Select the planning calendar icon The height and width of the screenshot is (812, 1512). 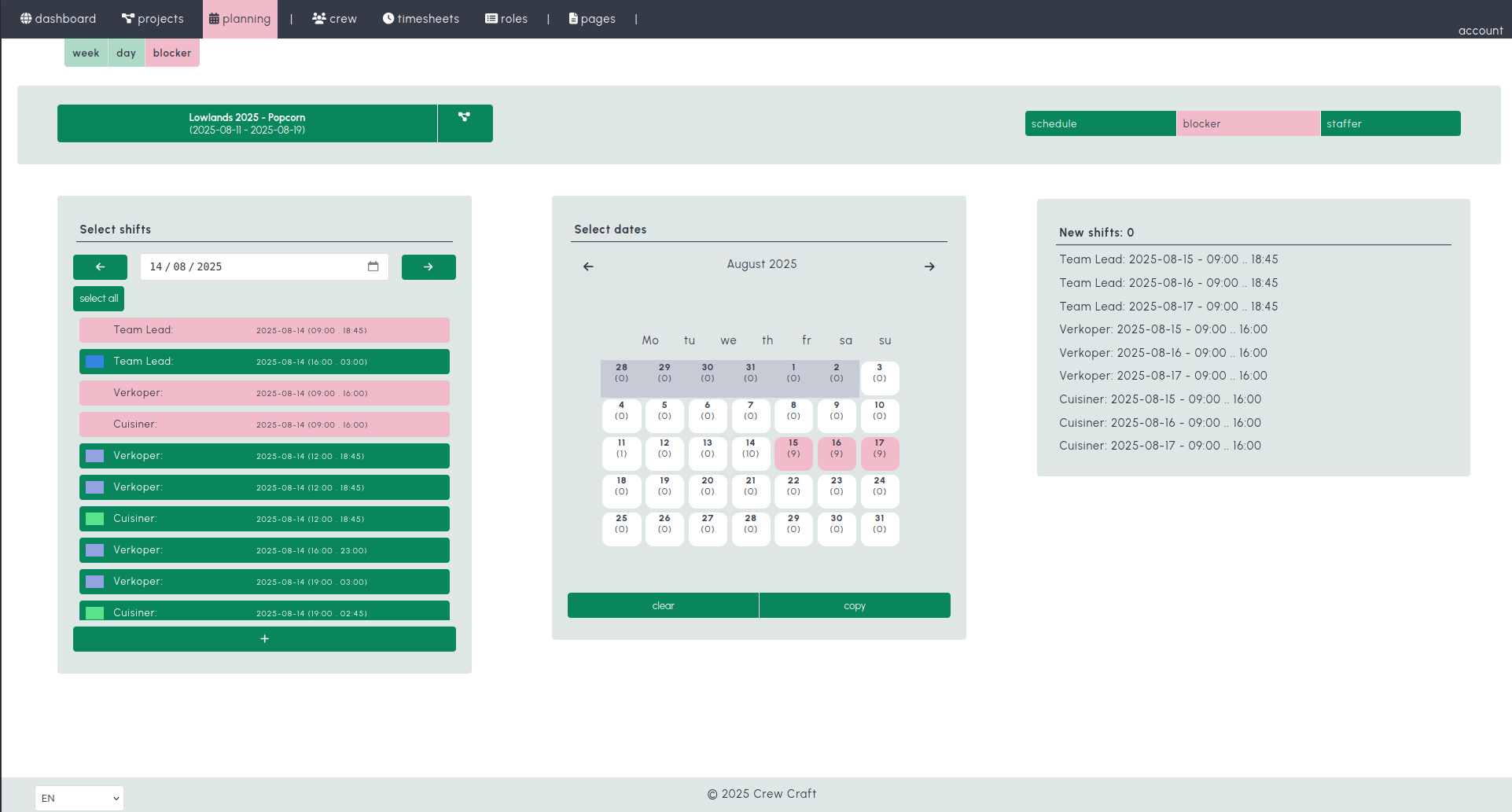point(214,17)
